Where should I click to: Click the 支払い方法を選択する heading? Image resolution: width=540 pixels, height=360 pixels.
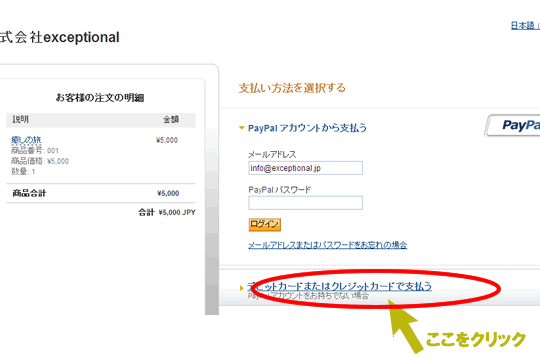coord(292,88)
